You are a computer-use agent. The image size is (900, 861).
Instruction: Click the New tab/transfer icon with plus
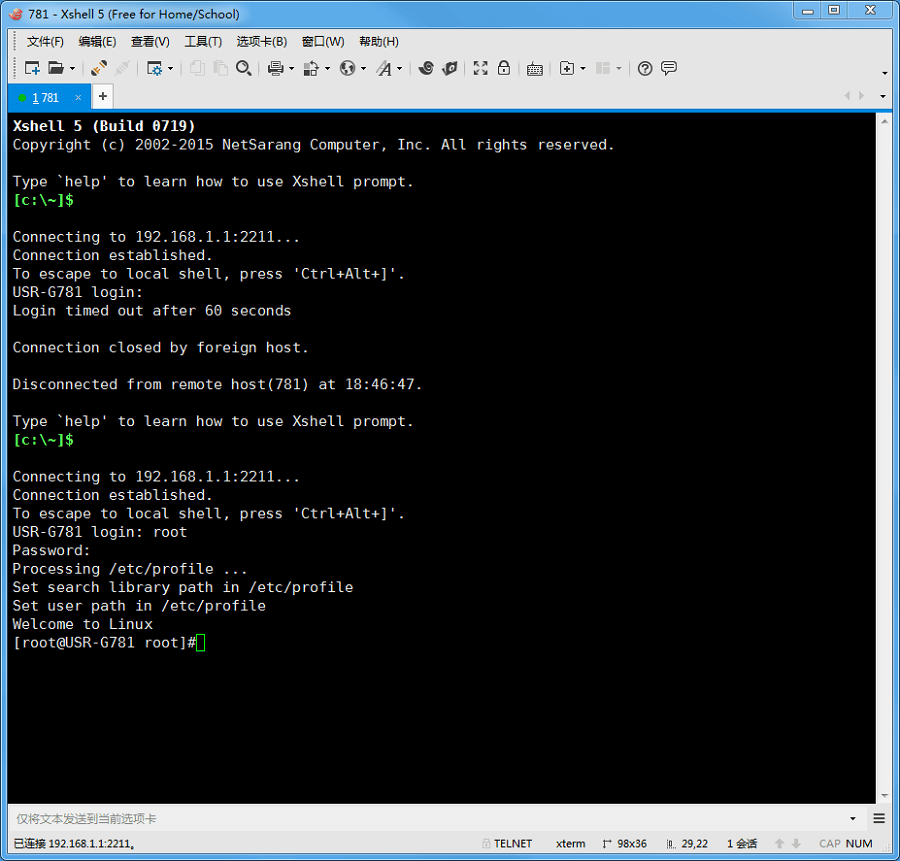[567, 68]
